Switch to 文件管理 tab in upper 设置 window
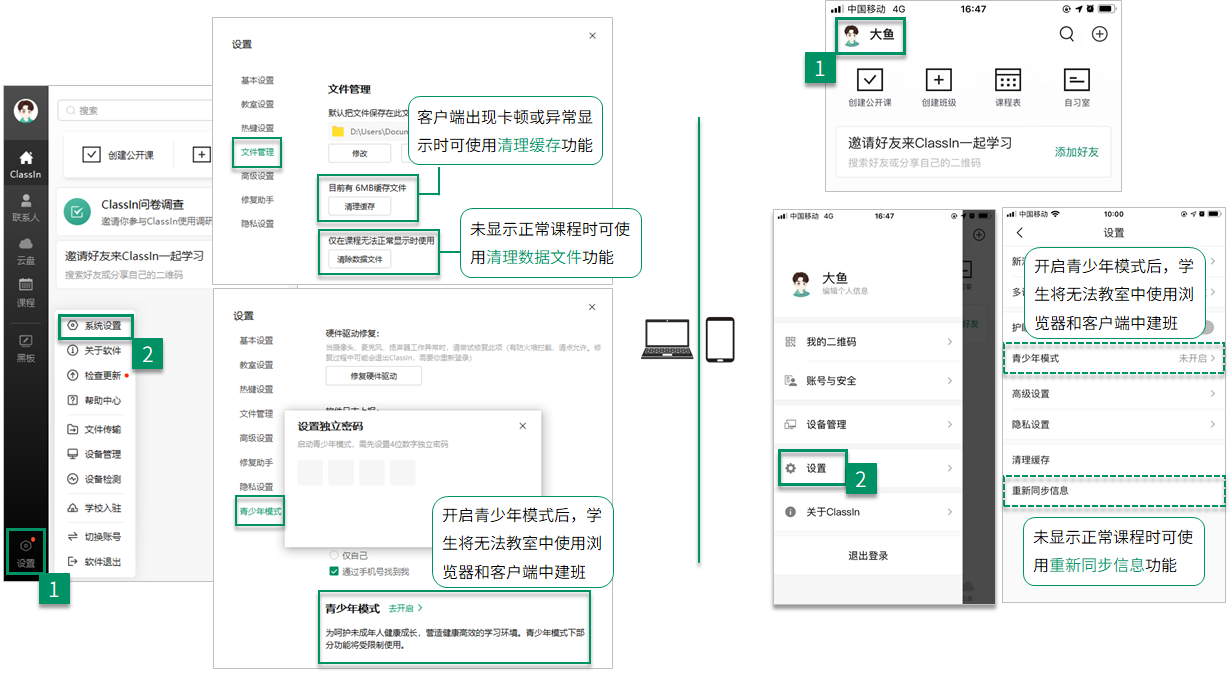 point(257,152)
